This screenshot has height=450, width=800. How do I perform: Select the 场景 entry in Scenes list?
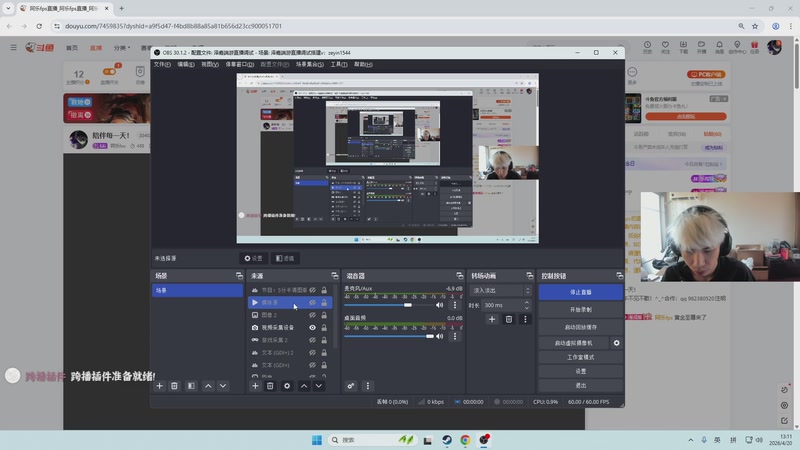click(197, 290)
